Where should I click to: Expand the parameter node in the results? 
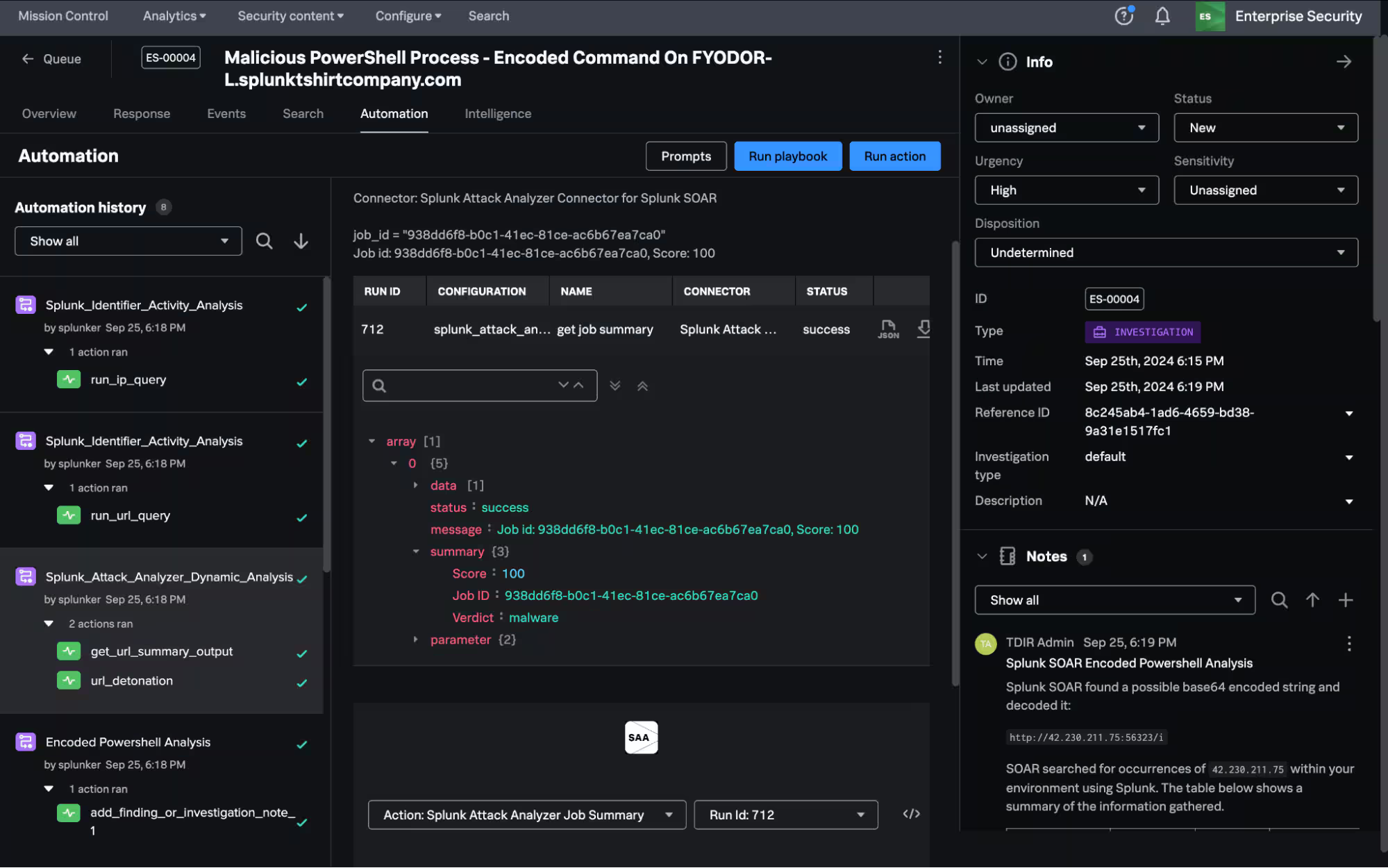tap(416, 640)
